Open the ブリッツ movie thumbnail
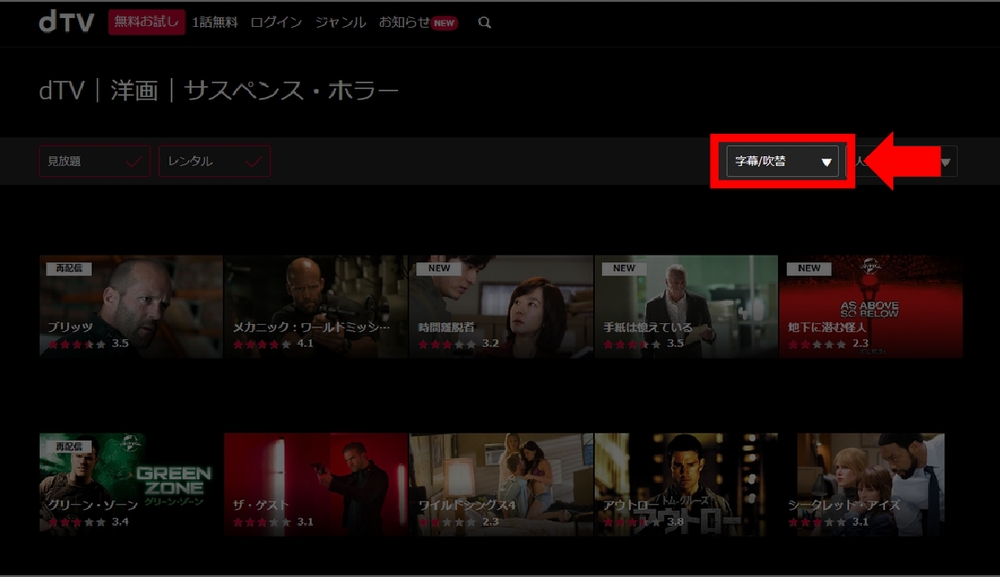Screen dimensions: 1000x577 [x=131, y=307]
